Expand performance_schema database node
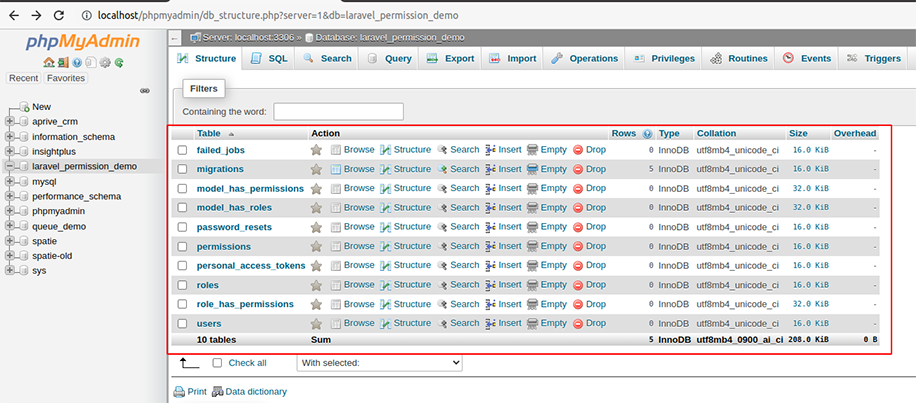 coord(9,196)
